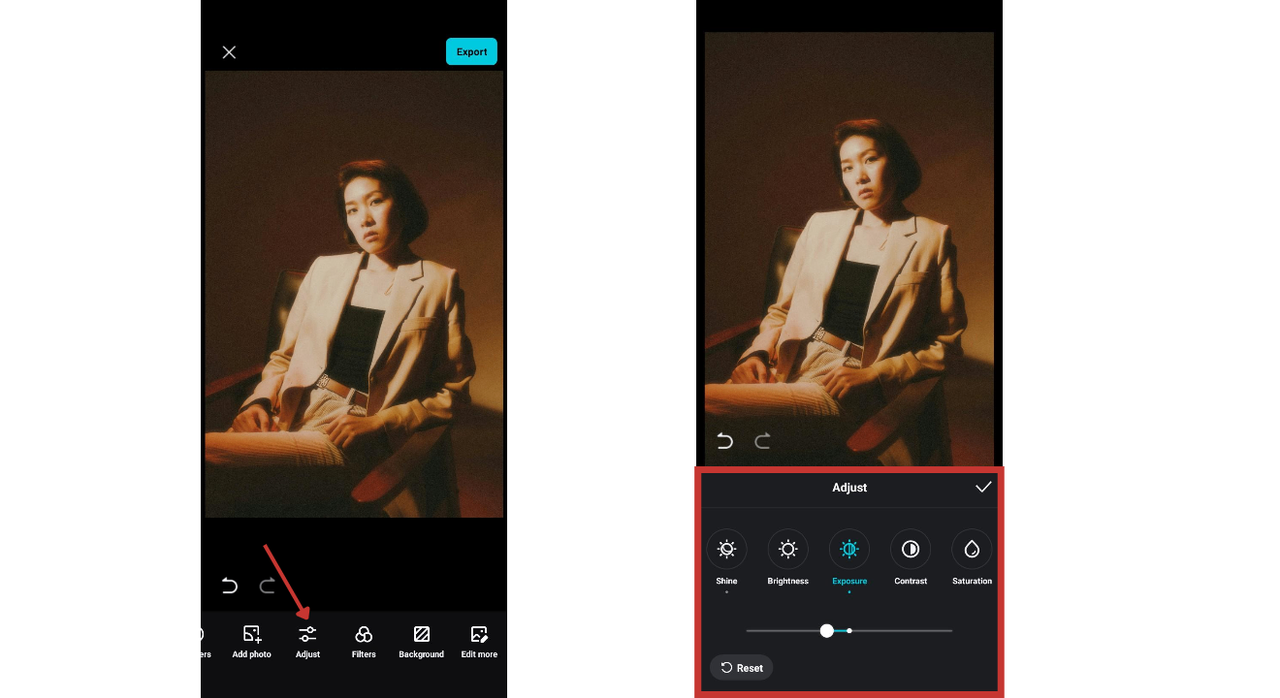Open the Background tool

click(421, 641)
